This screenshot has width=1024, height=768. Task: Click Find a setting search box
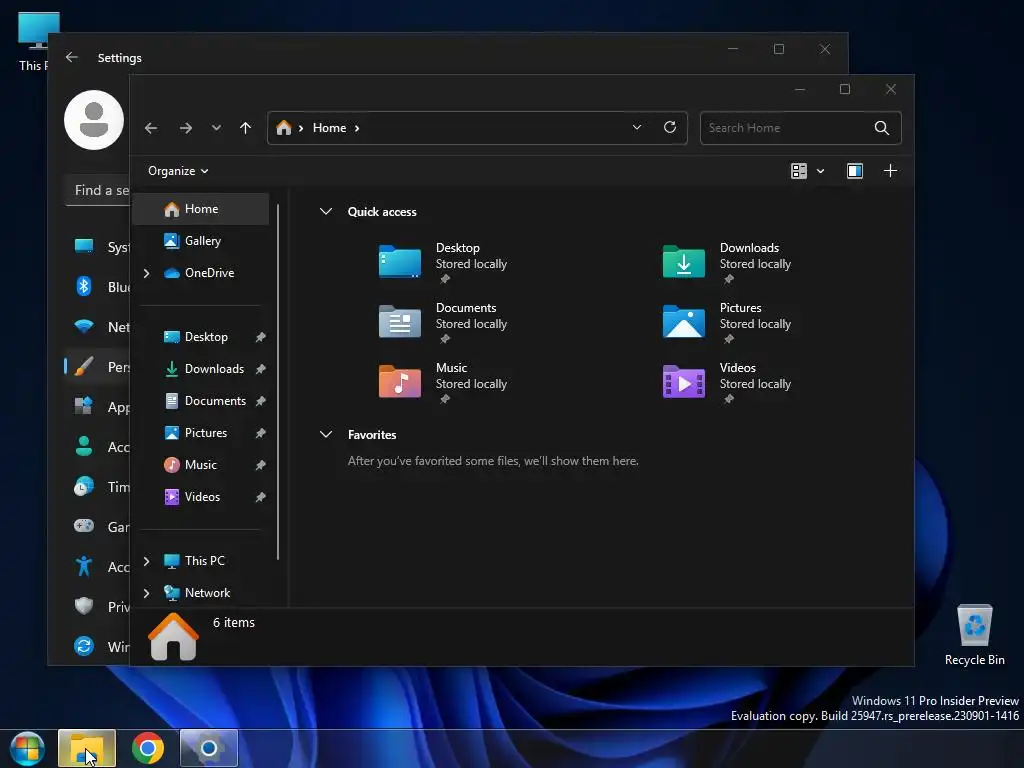(x=98, y=191)
